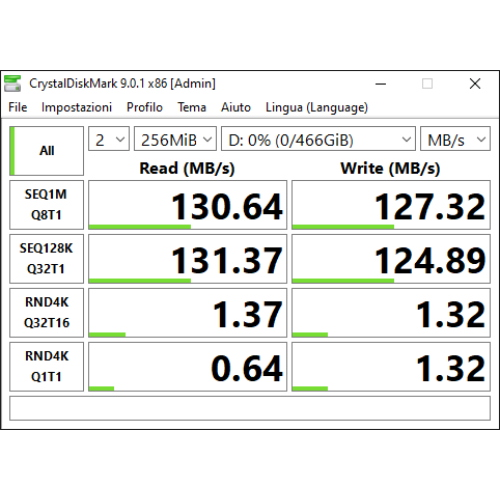Click the 0.64 read result
This screenshot has height=500, width=500.
tap(187, 367)
